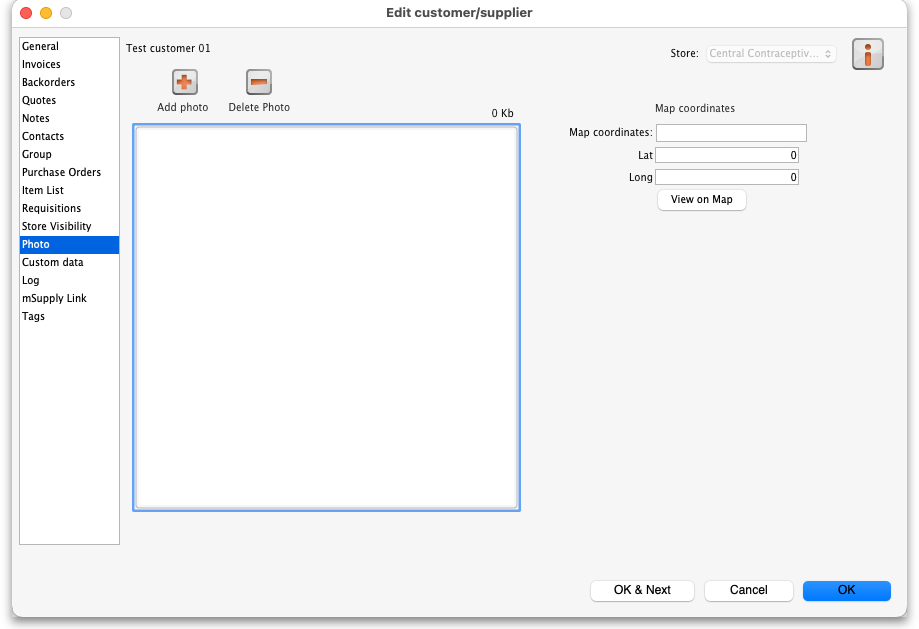The height and width of the screenshot is (629, 919).
Task: Click the View on Map button
Action: click(x=701, y=200)
